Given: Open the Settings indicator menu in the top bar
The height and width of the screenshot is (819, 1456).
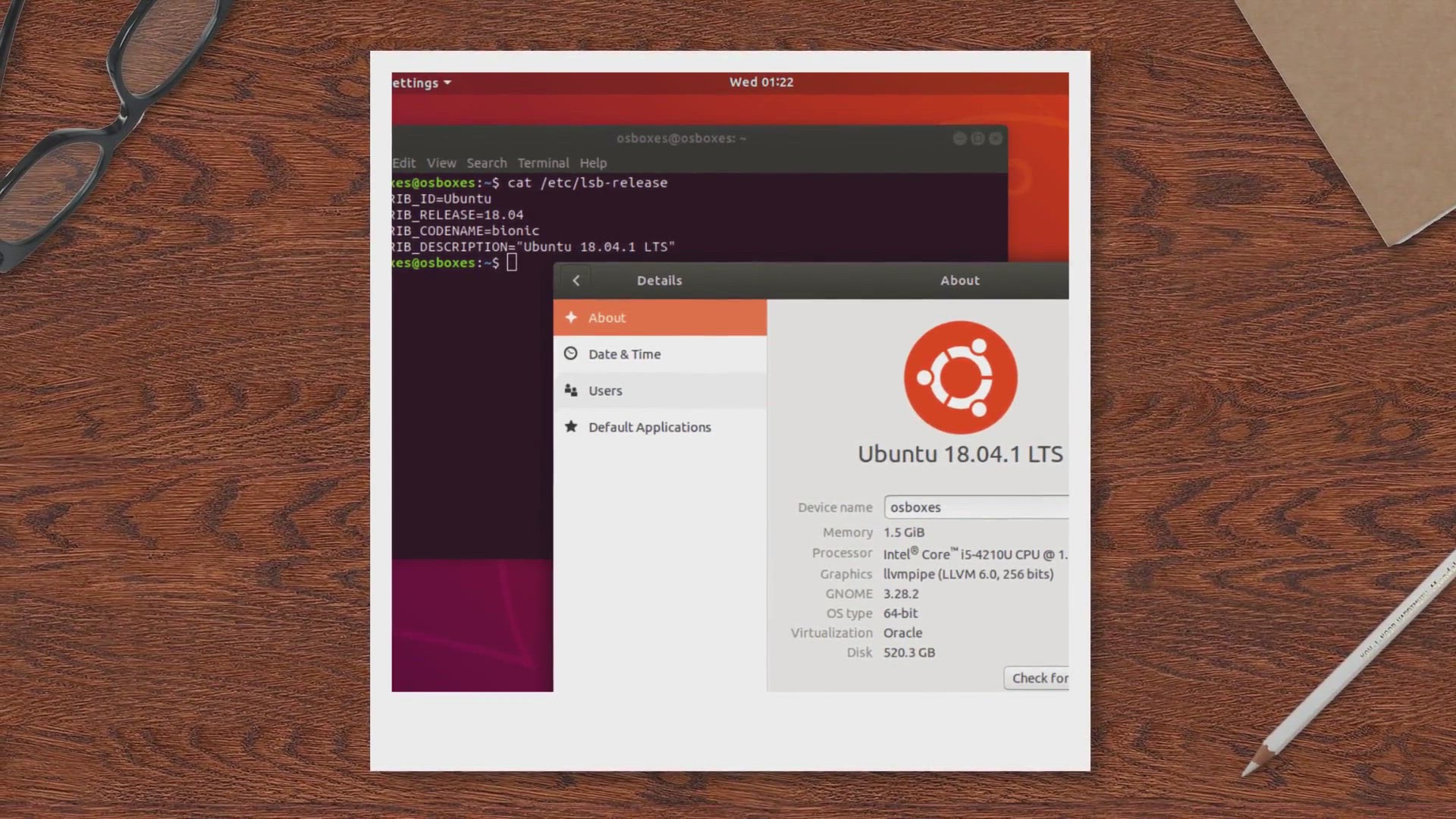Looking at the screenshot, I should point(419,82).
